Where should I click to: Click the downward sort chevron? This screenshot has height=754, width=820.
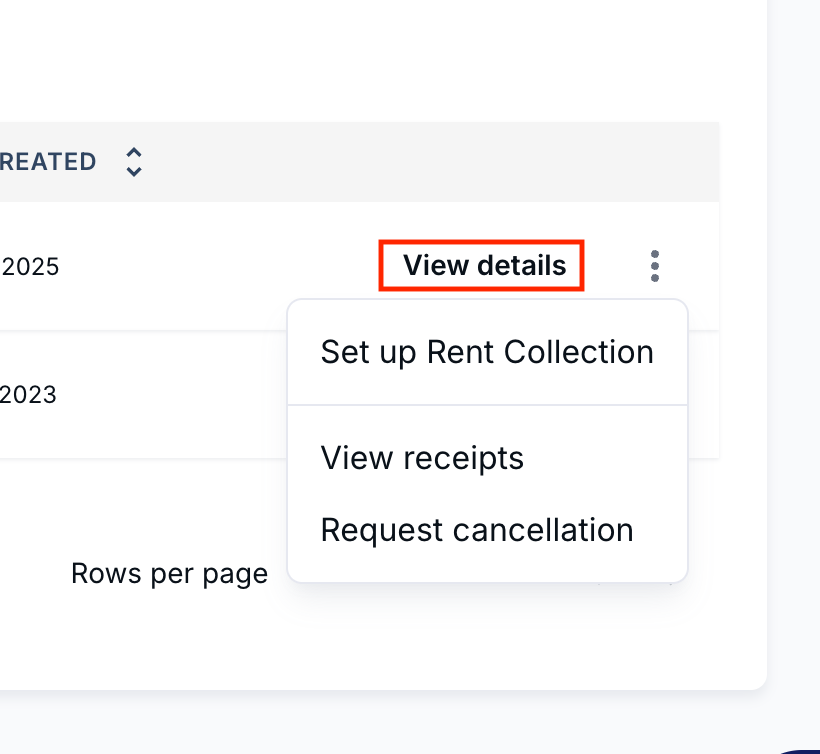pos(134,171)
